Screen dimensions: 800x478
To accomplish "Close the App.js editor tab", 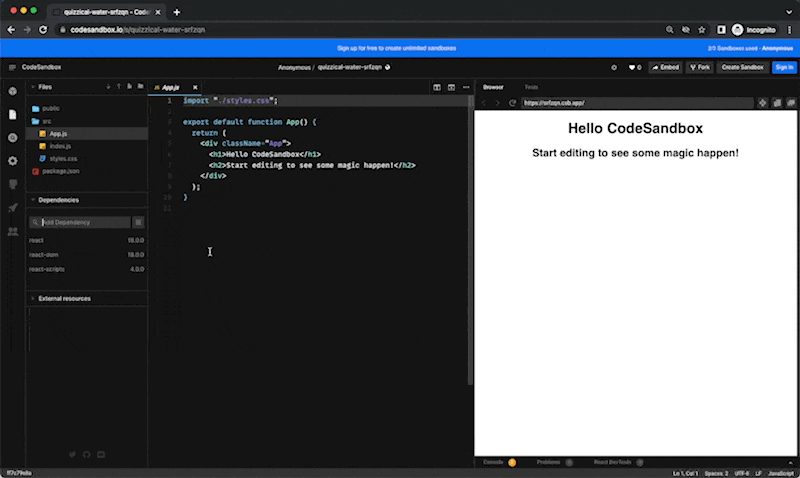I will 195,88.
